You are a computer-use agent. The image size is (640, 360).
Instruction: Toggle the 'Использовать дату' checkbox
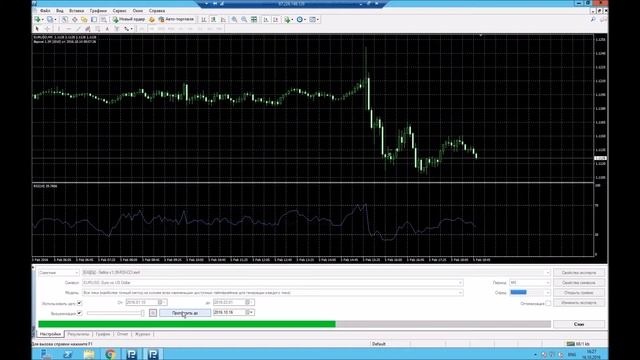(x=80, y=303)
